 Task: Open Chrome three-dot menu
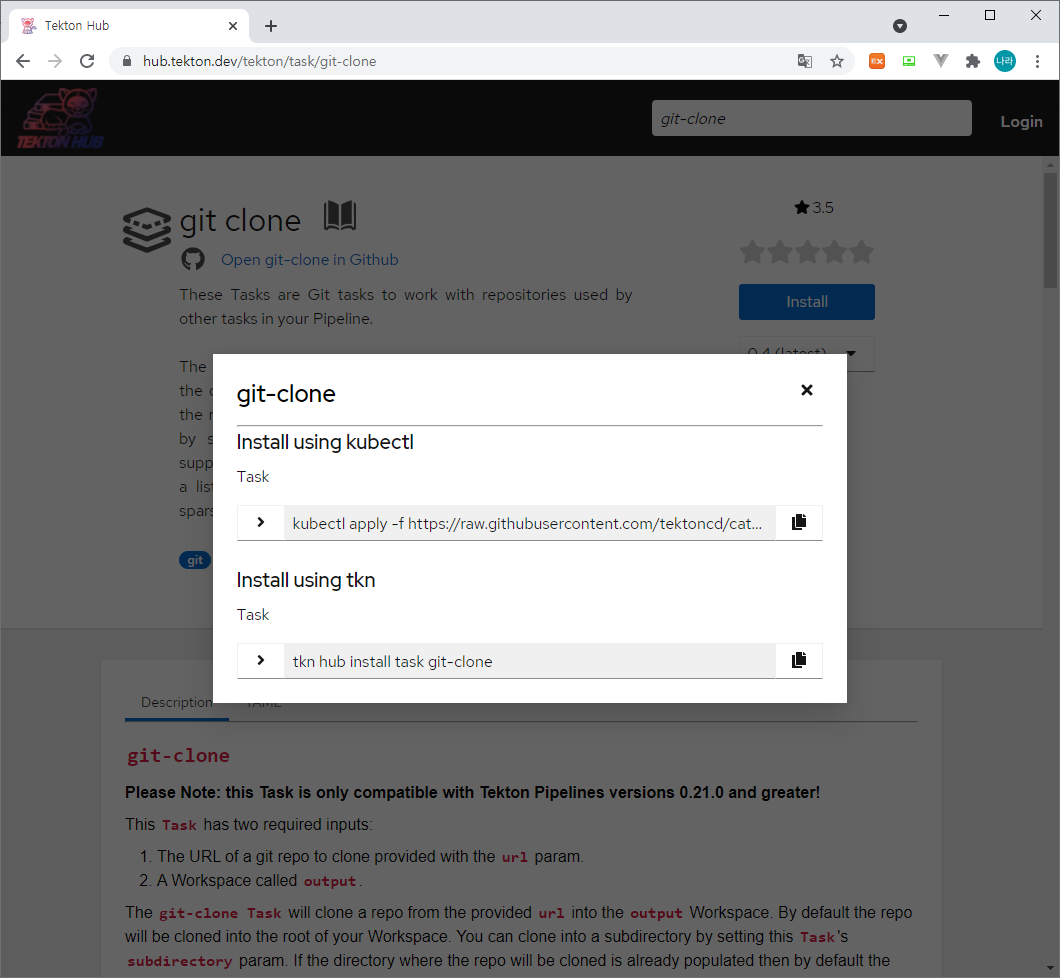[x=1037, y=62]
